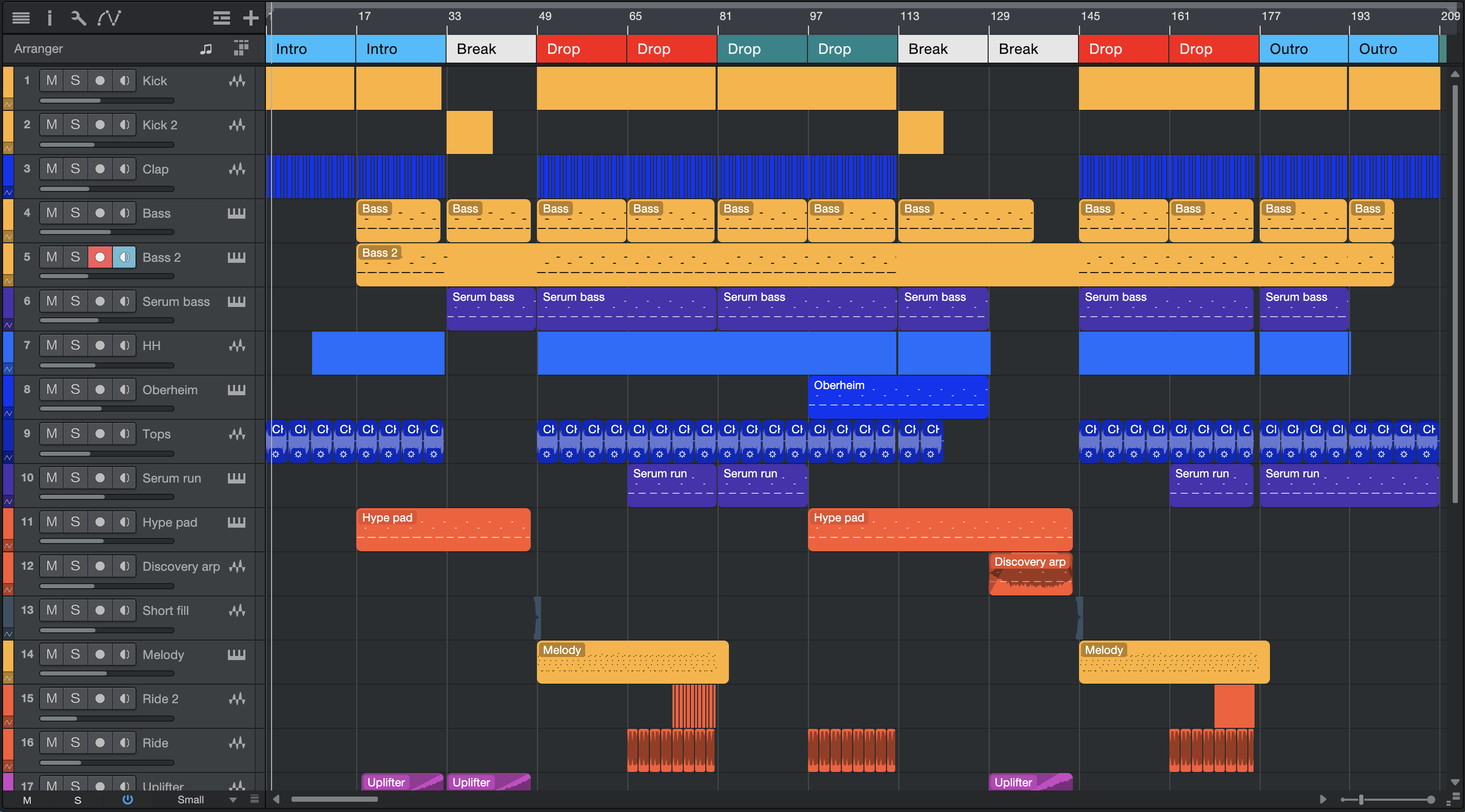Show automation curve icon
The width and height of the screenshot is (1465, 812).
click(x=109, y=18)
